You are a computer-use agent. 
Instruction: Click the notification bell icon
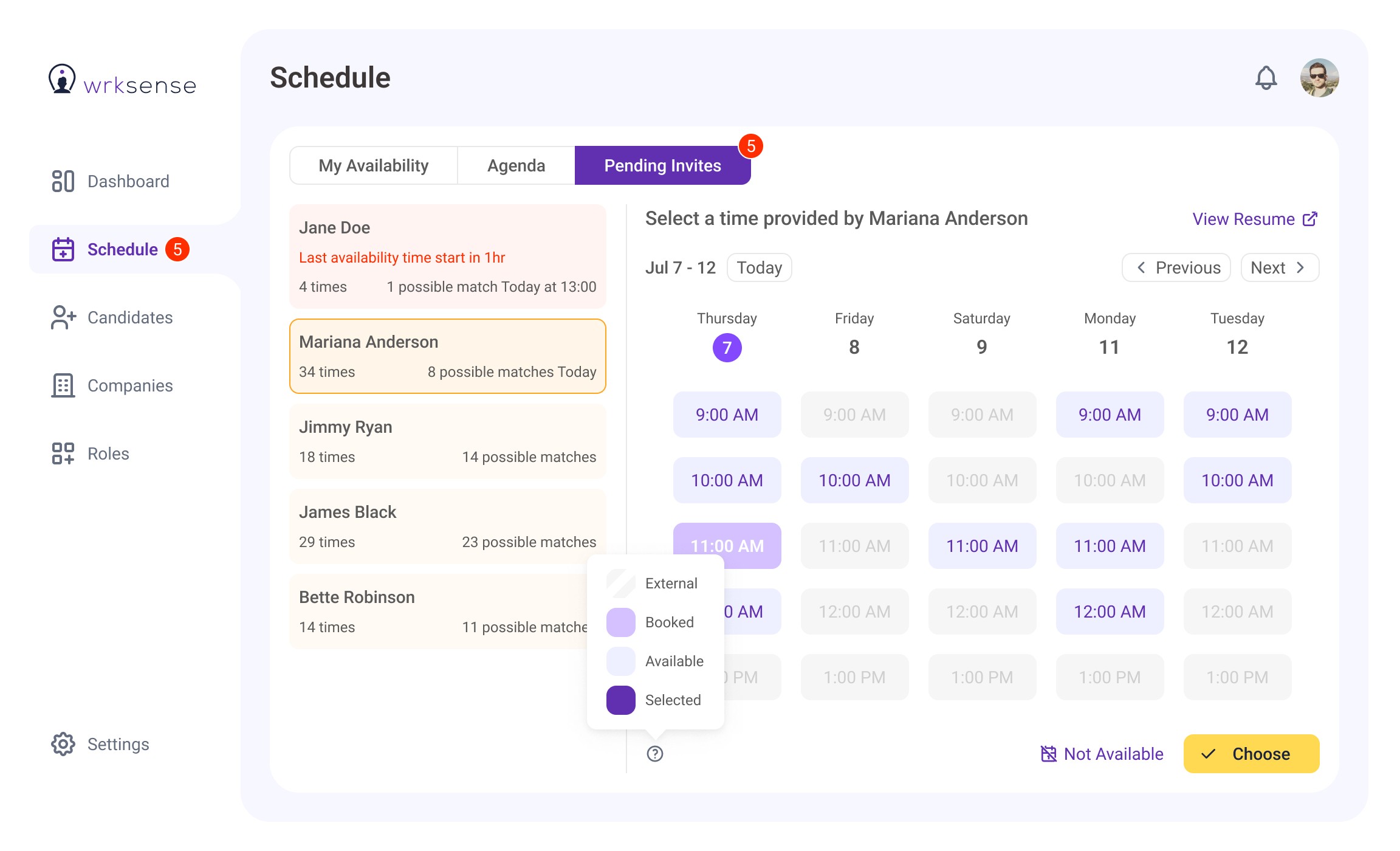(x=1266, y=78)
